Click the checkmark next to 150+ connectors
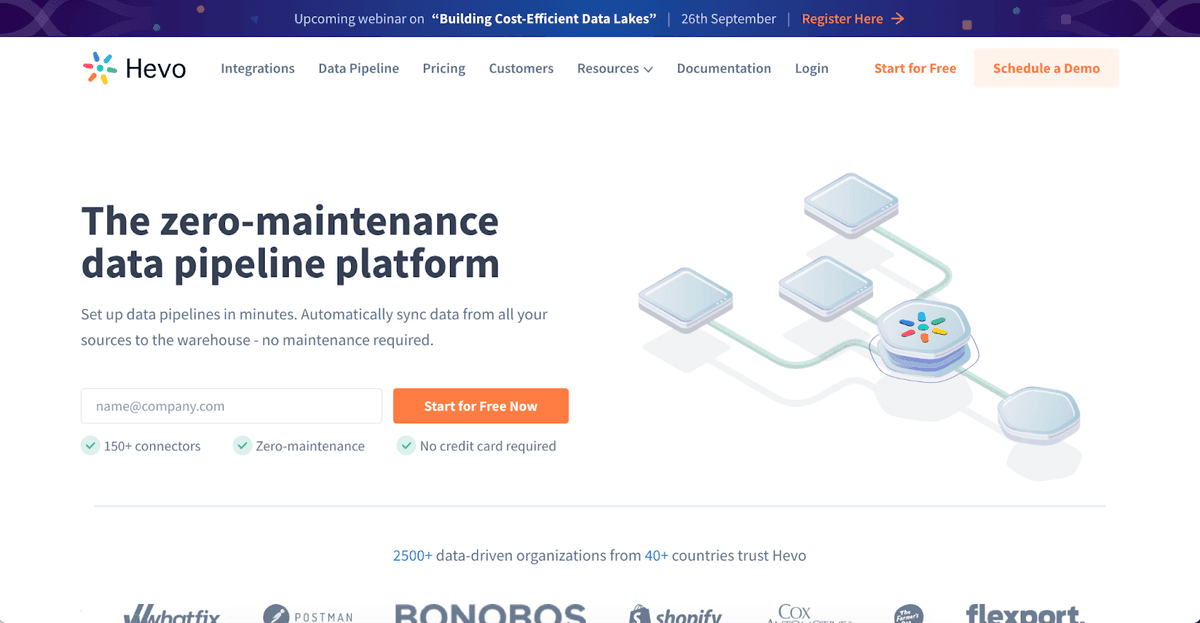The height and width of the screenshot is (623, 1200). (90, 446)
